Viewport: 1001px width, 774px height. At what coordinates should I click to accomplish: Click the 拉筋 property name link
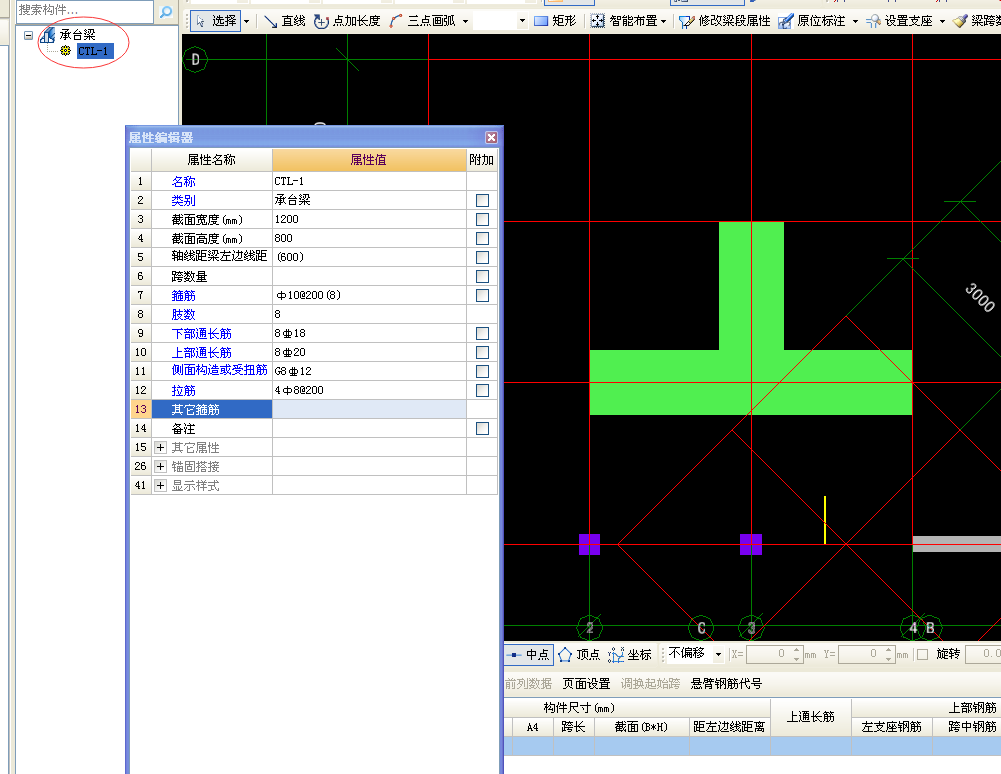point(183,390)
